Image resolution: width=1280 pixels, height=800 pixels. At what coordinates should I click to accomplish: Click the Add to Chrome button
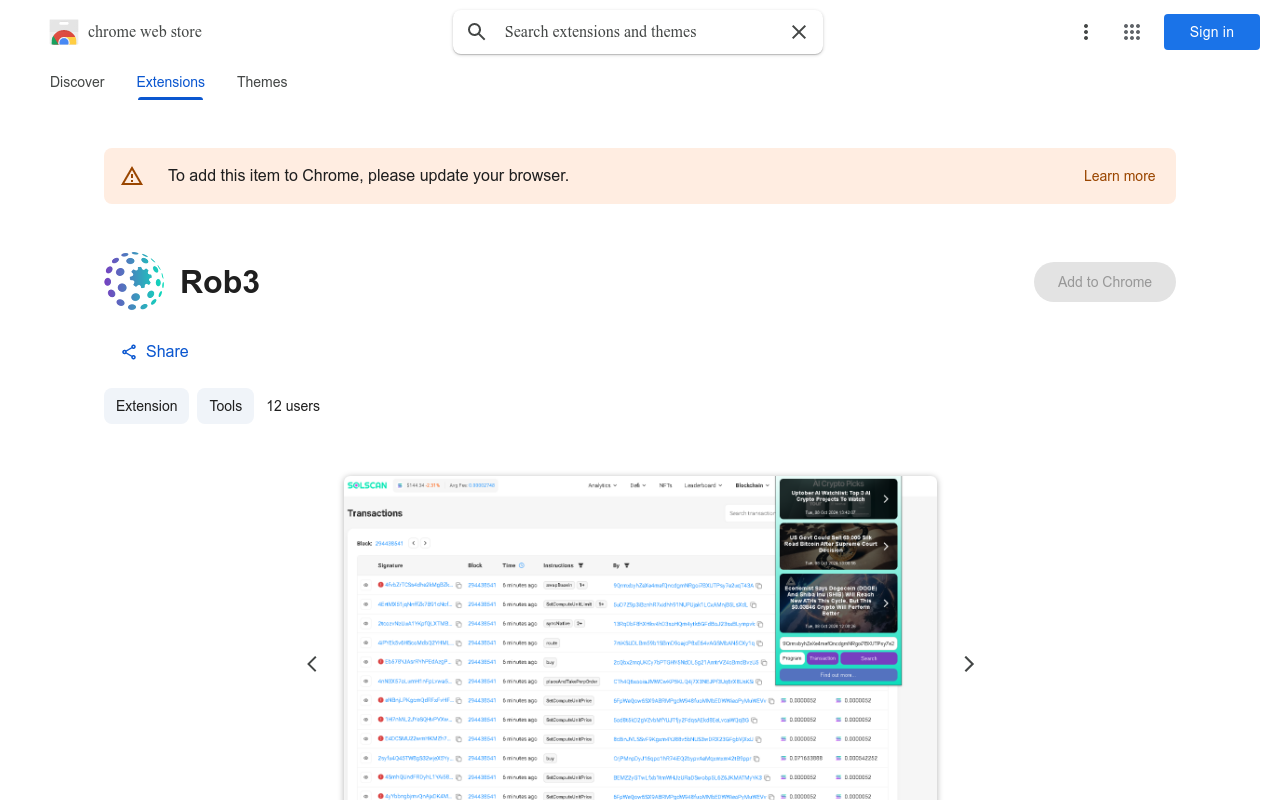[x=1105, y=282]
